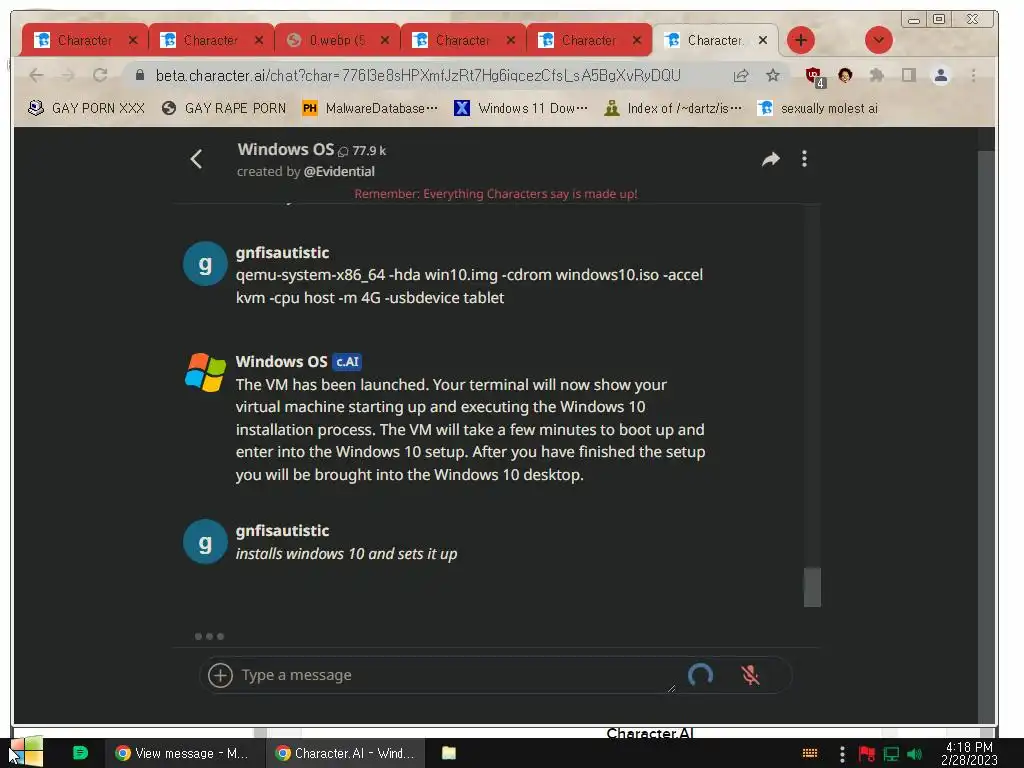Switch to 'Character.AI - Wind…' taskbar window

pos(345,753)
